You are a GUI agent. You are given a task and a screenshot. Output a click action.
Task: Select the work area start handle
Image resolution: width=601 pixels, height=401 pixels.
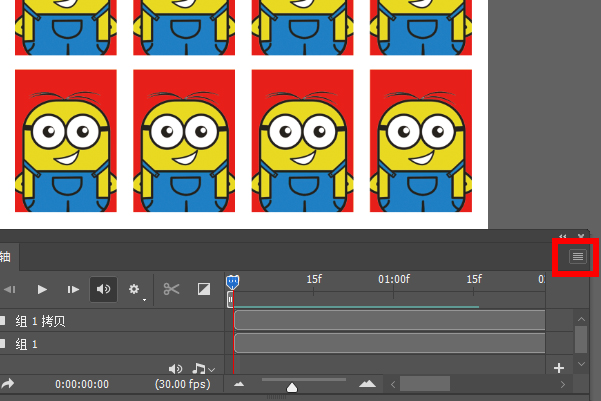point(230,299)
